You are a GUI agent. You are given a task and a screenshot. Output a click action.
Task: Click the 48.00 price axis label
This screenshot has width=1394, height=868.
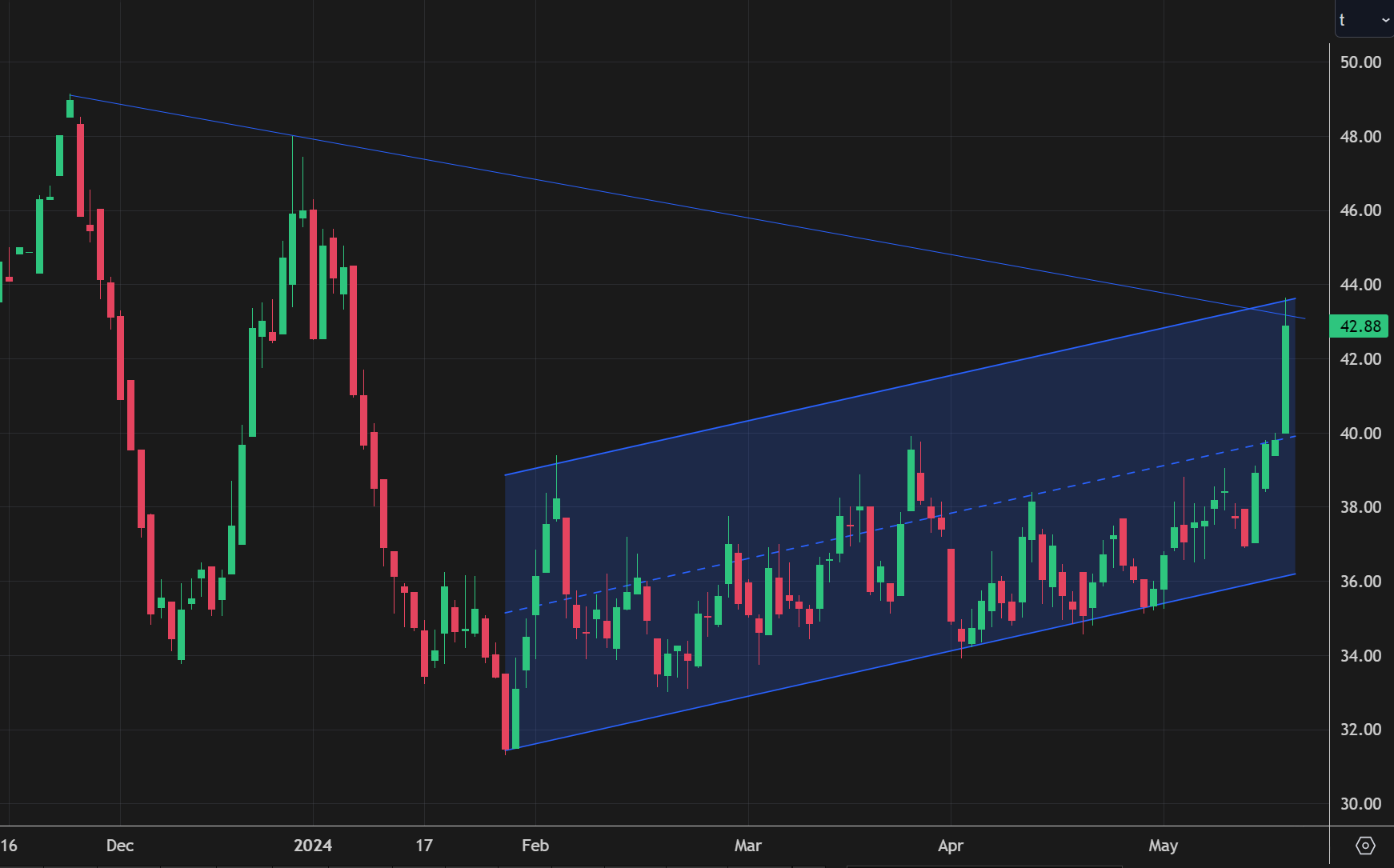point(1360,137)
